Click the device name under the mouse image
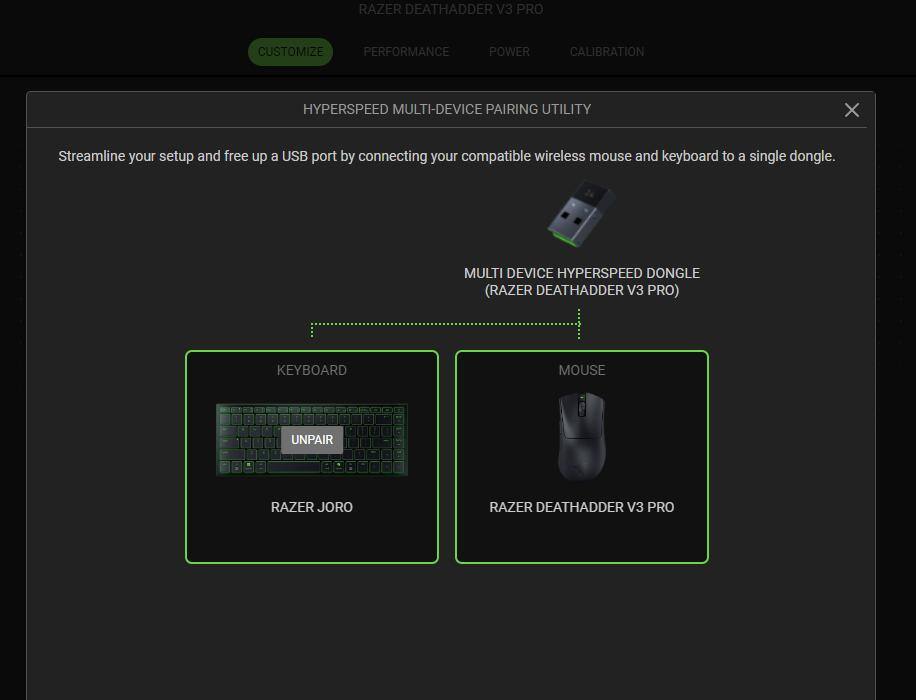The image size is (916, 700). (581, 507)
